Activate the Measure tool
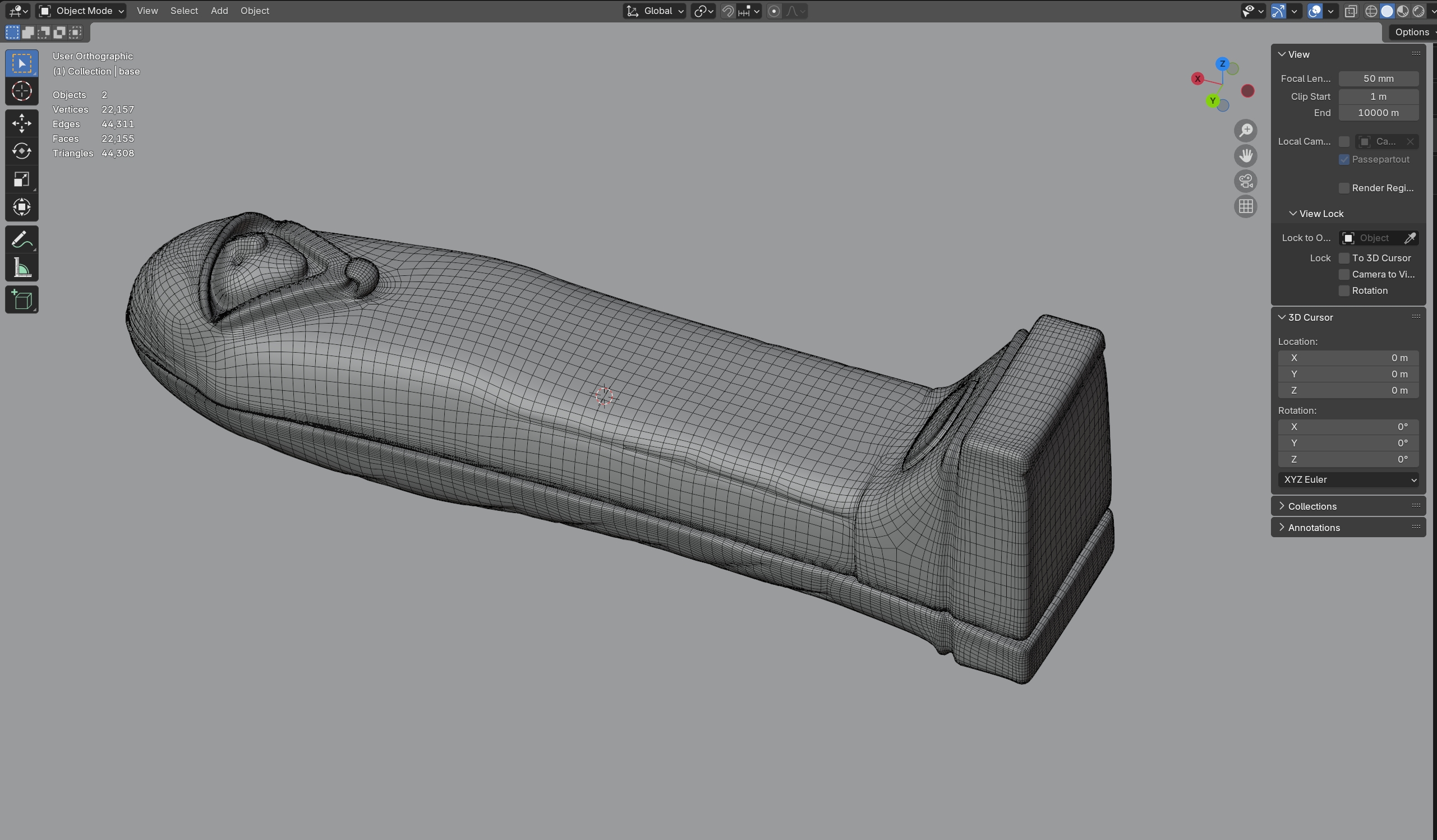 pos(22,268)
